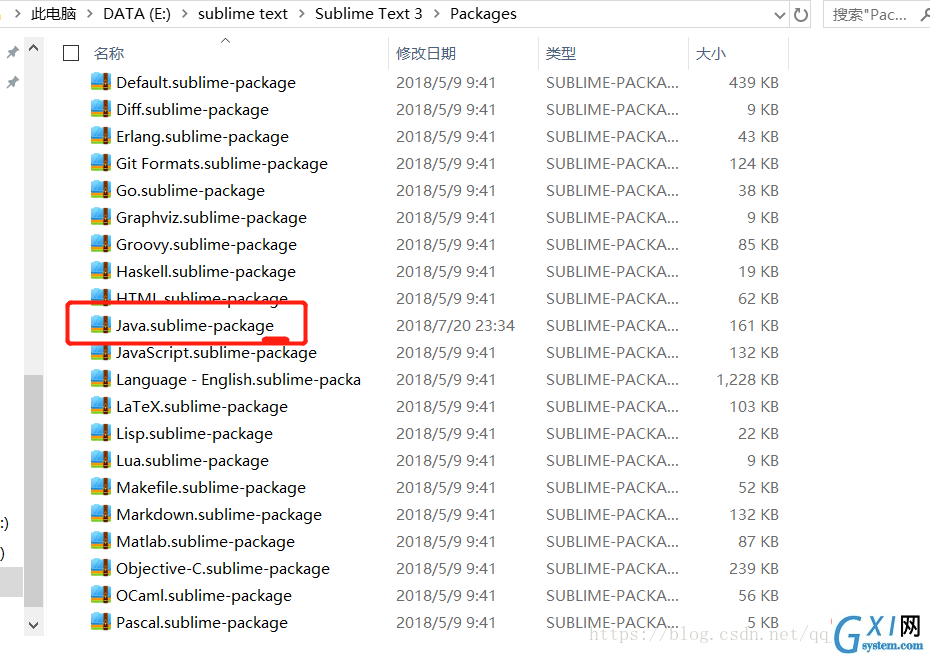930x654 pixels.
Task: Sort files by the 大小 column header
Action: (x=711, y=53)
